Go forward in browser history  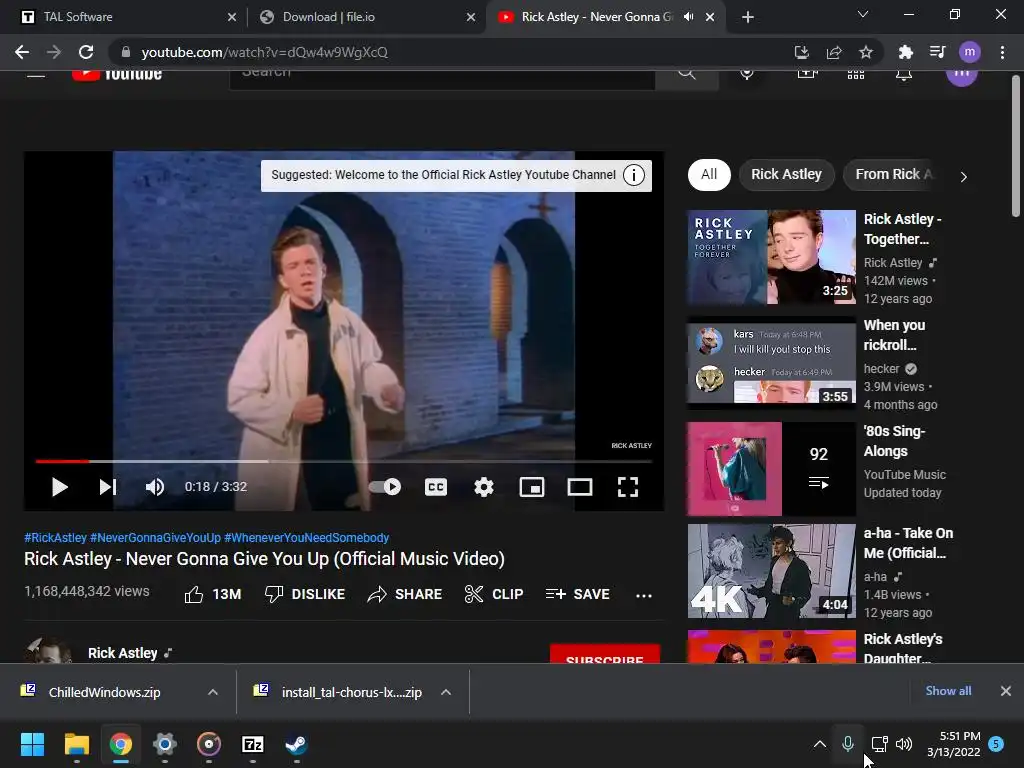(x=54, y=52)
